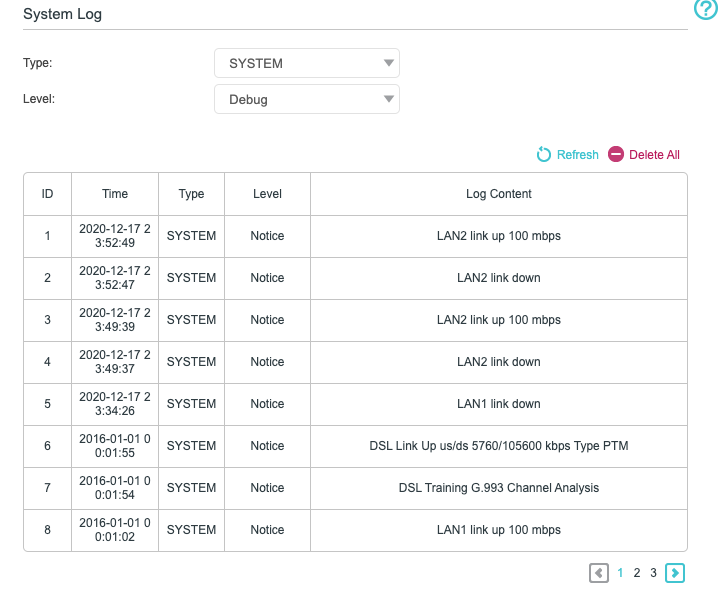The width and height of the screenshot is (724, 598).
Task: Open the Level dropdown showing Debug
Action: tap(307, 99)
